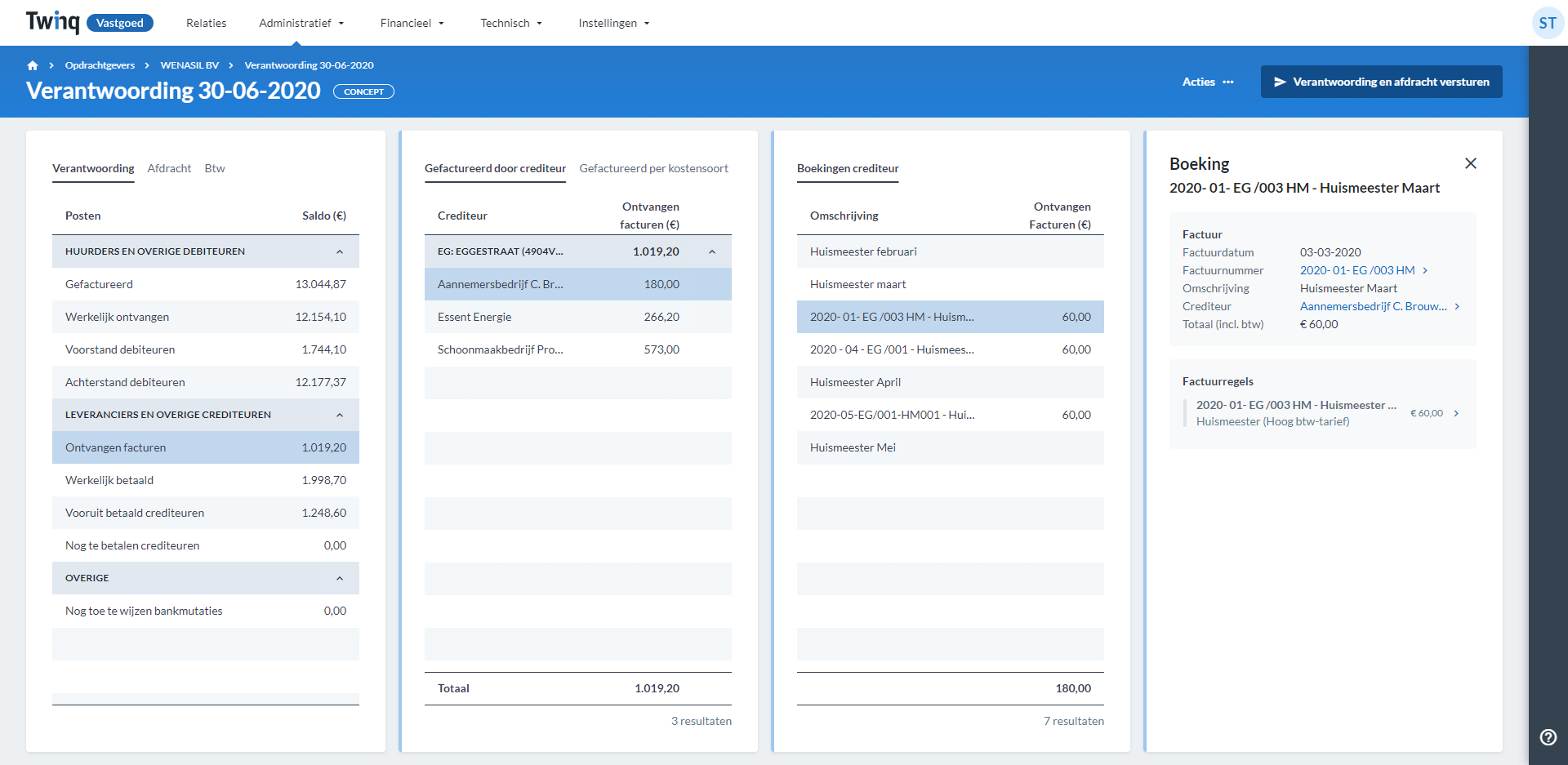Close the Boeking detail panel
Viewport: 1568px width, 765px height.
1471,163
